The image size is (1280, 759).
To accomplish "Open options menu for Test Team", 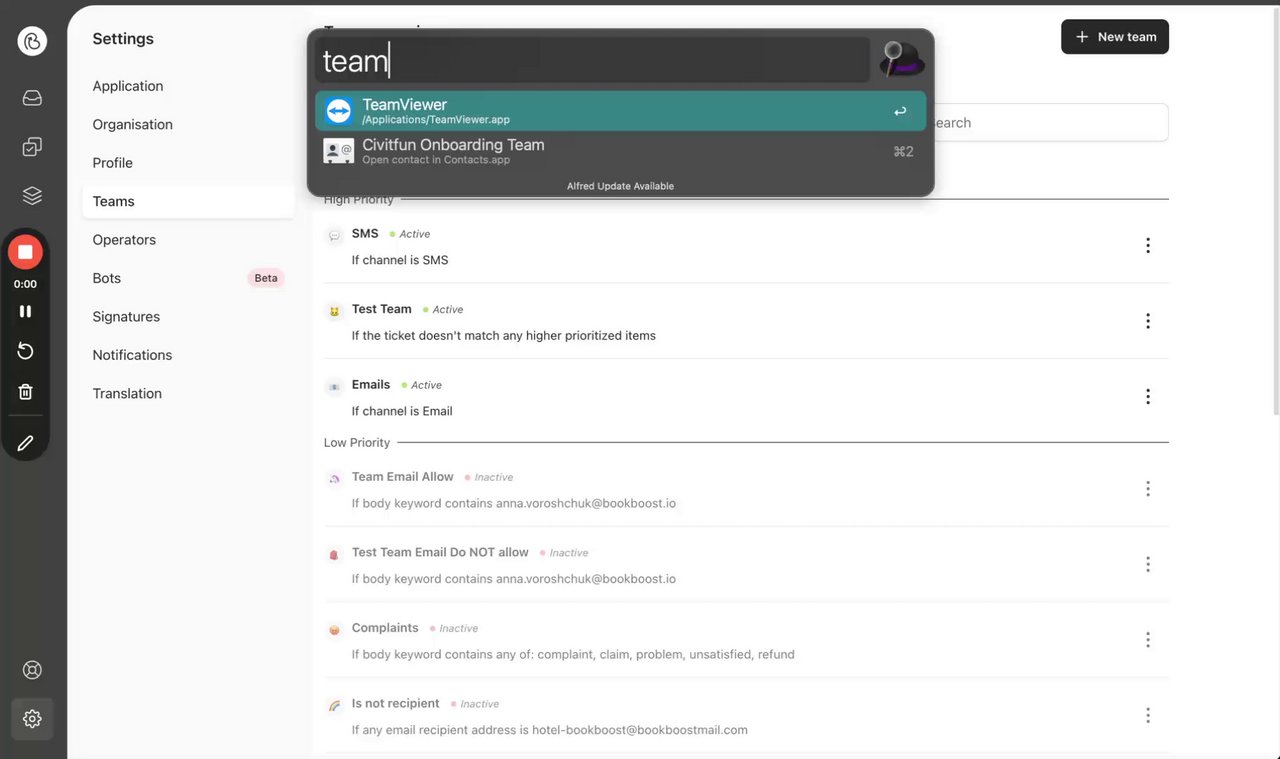I will coord(1148,321).
